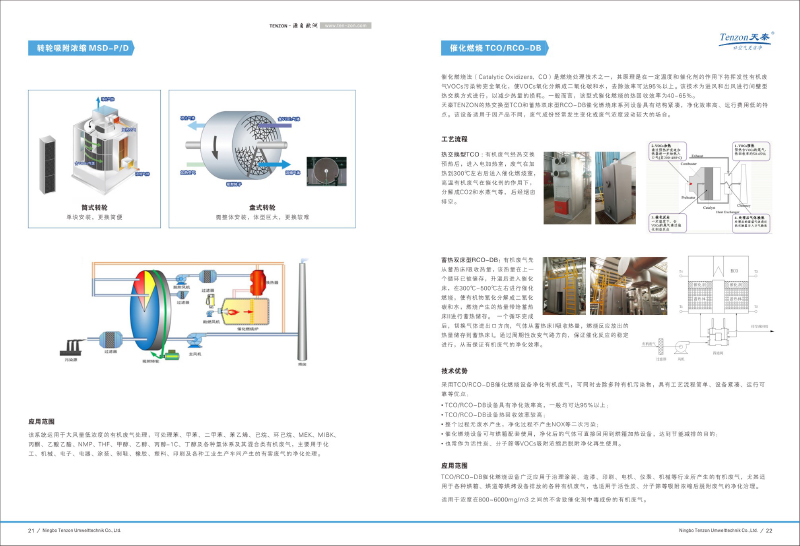The height and width of the screenshot is (546, 800).
Task: Select the TCO/RCO-DB section heading banner
Action: click(x=494, y=48)
